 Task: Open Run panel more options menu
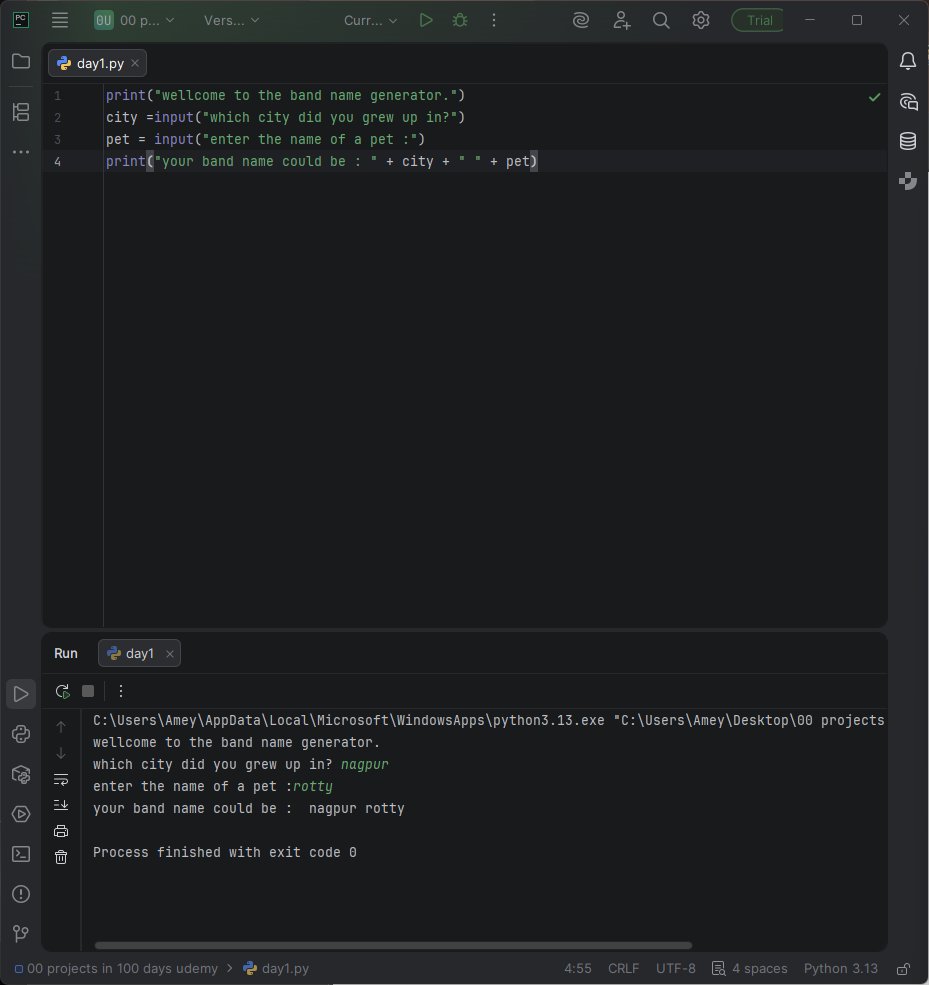click(x=121, y=691)
